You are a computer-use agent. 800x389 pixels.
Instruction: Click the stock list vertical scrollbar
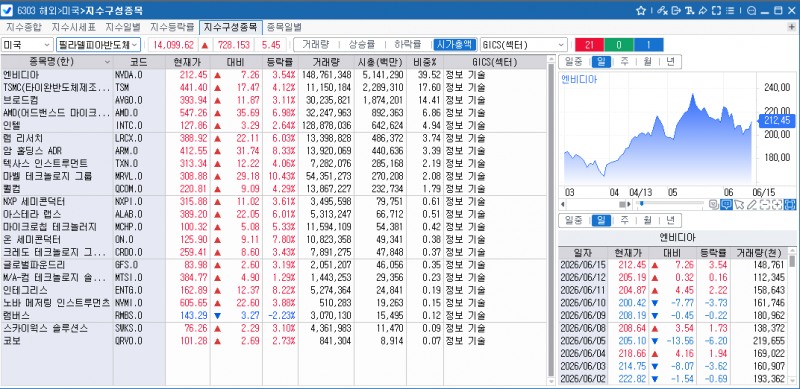pos(551,220)
